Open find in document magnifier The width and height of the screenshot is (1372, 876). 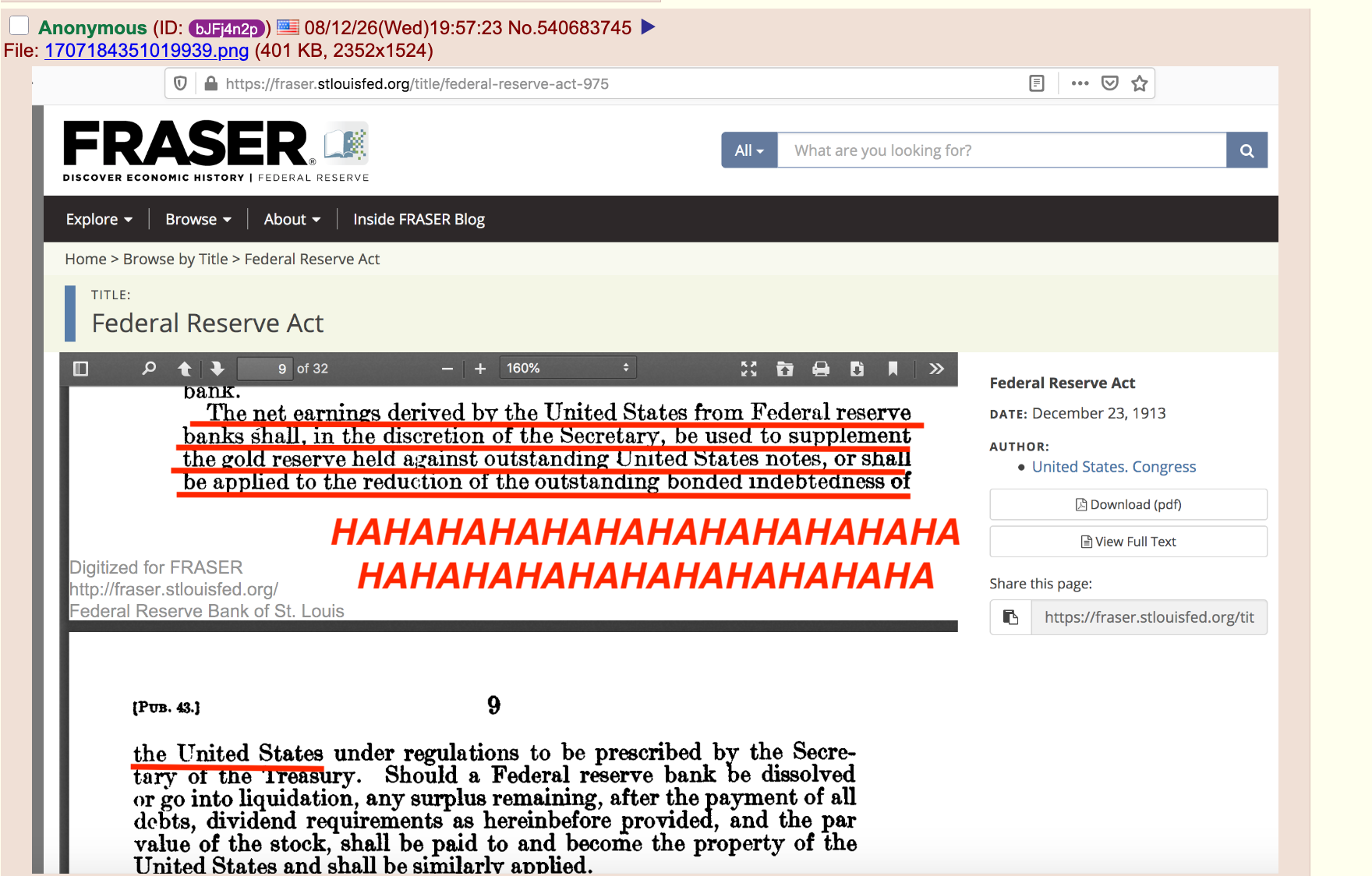coord(149,369)
